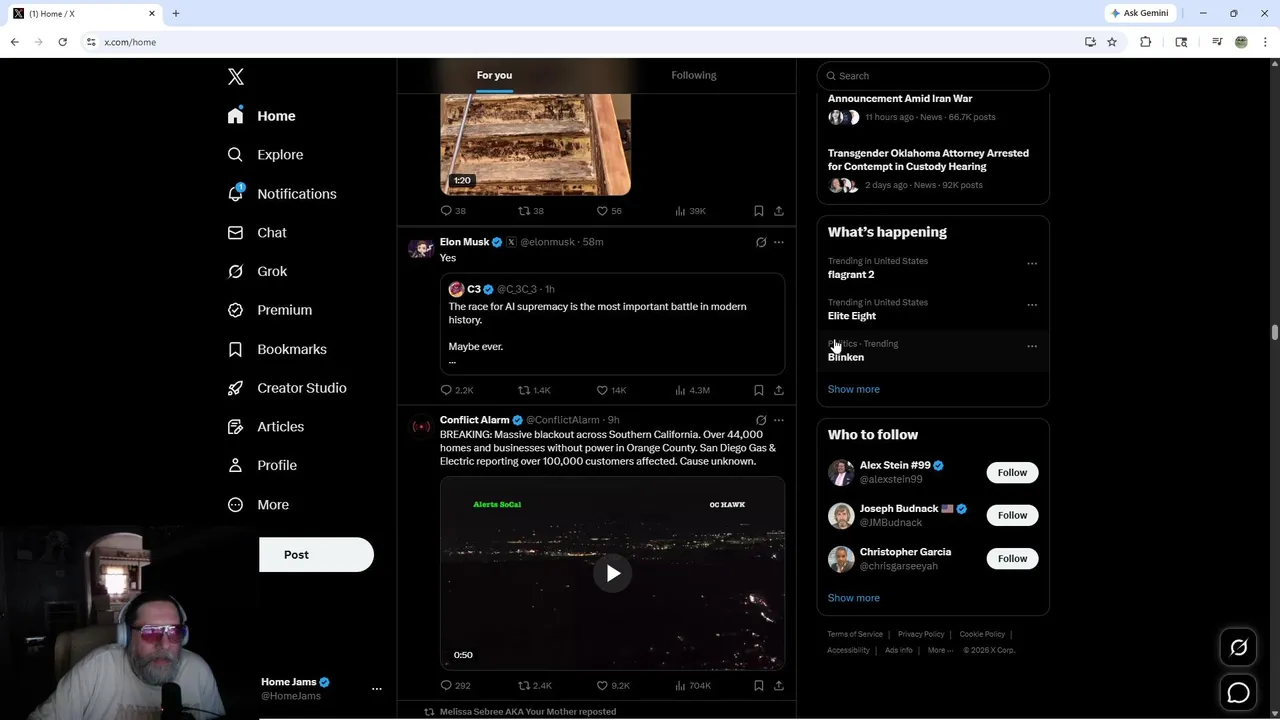The image size is (1280, 720).
Task: Open Grok explain on Conflict Alarm post
Action: click(x=761, y=420)
